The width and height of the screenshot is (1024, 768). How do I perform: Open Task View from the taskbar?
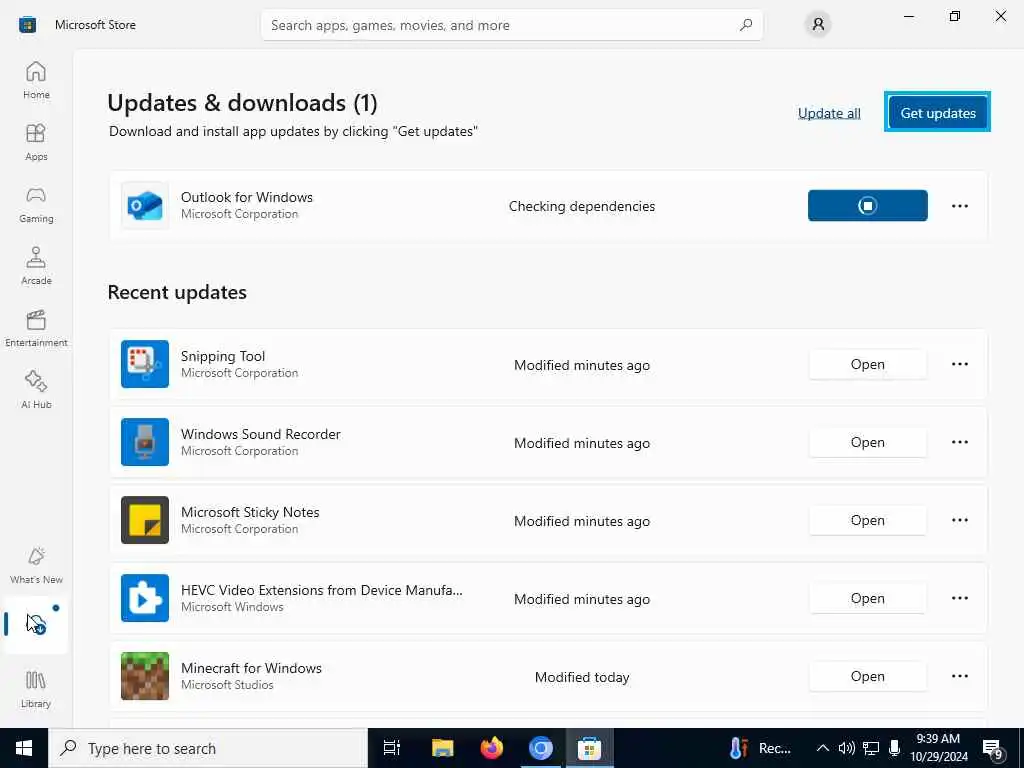tap(392, 748)
